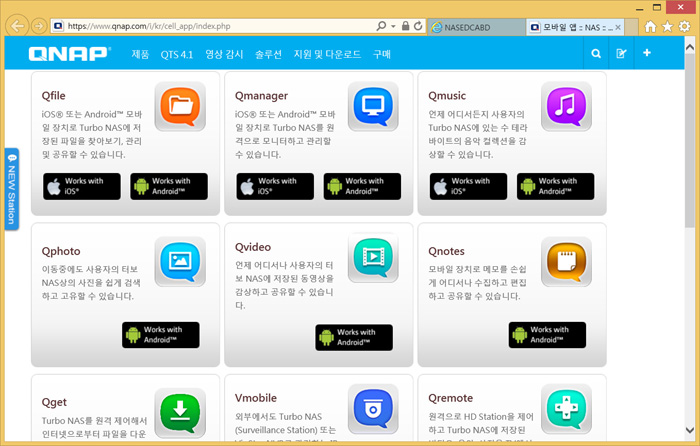700x446 pixels.
Task: Click Qvideo Works with Android badge
Action: point(354,338)
